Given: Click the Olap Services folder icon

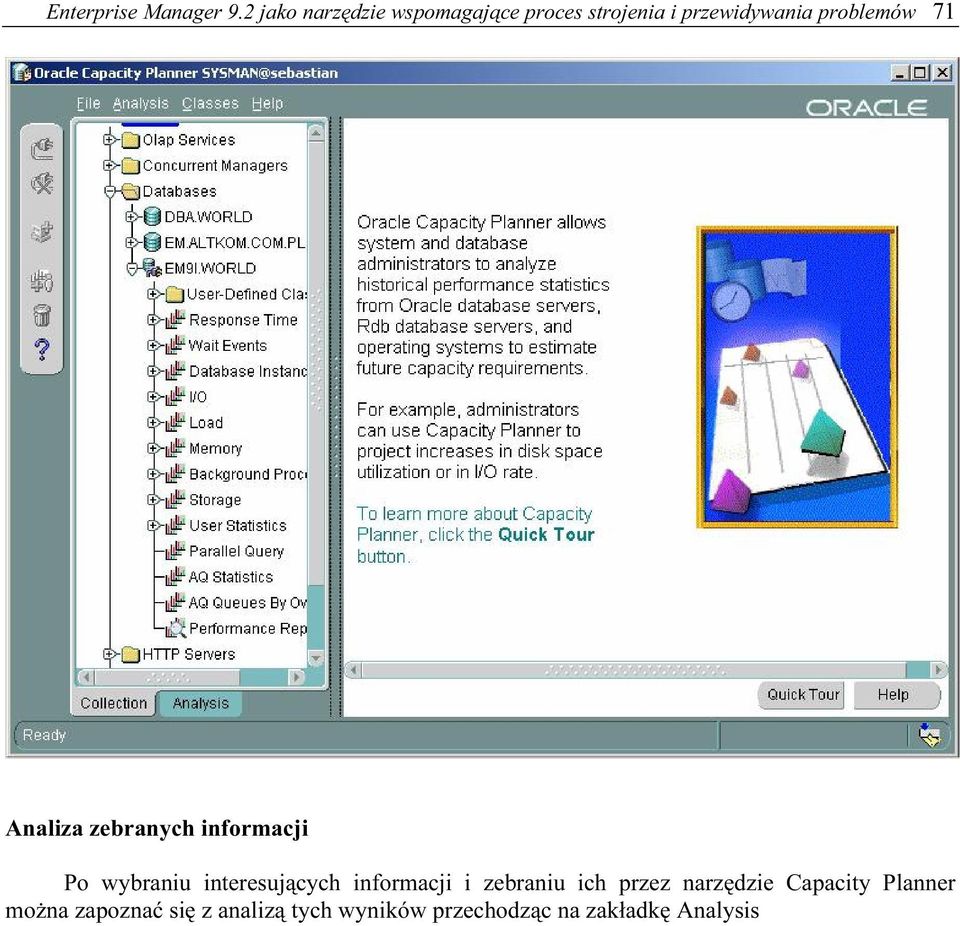Looking at the screenshot, I should [x=130, y=140].
